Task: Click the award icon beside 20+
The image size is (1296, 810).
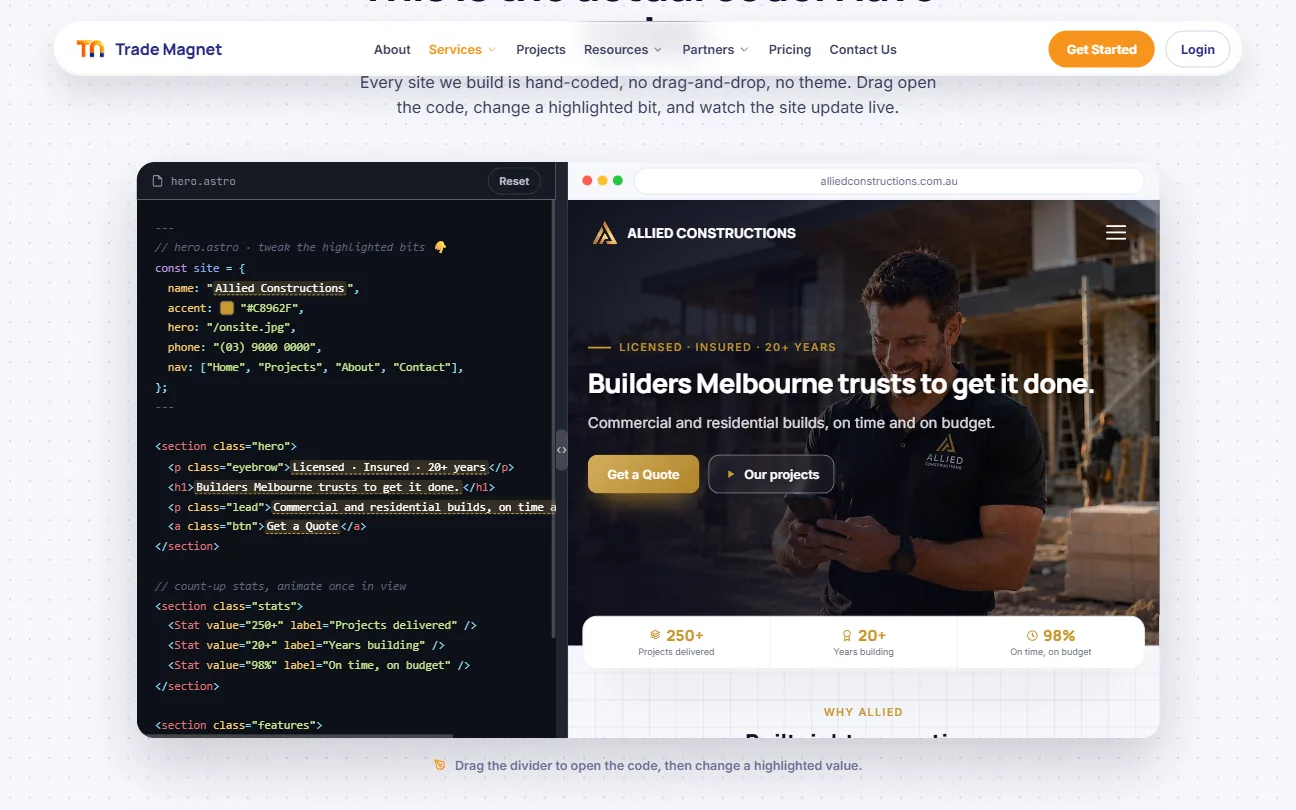Action: point(846,635)
